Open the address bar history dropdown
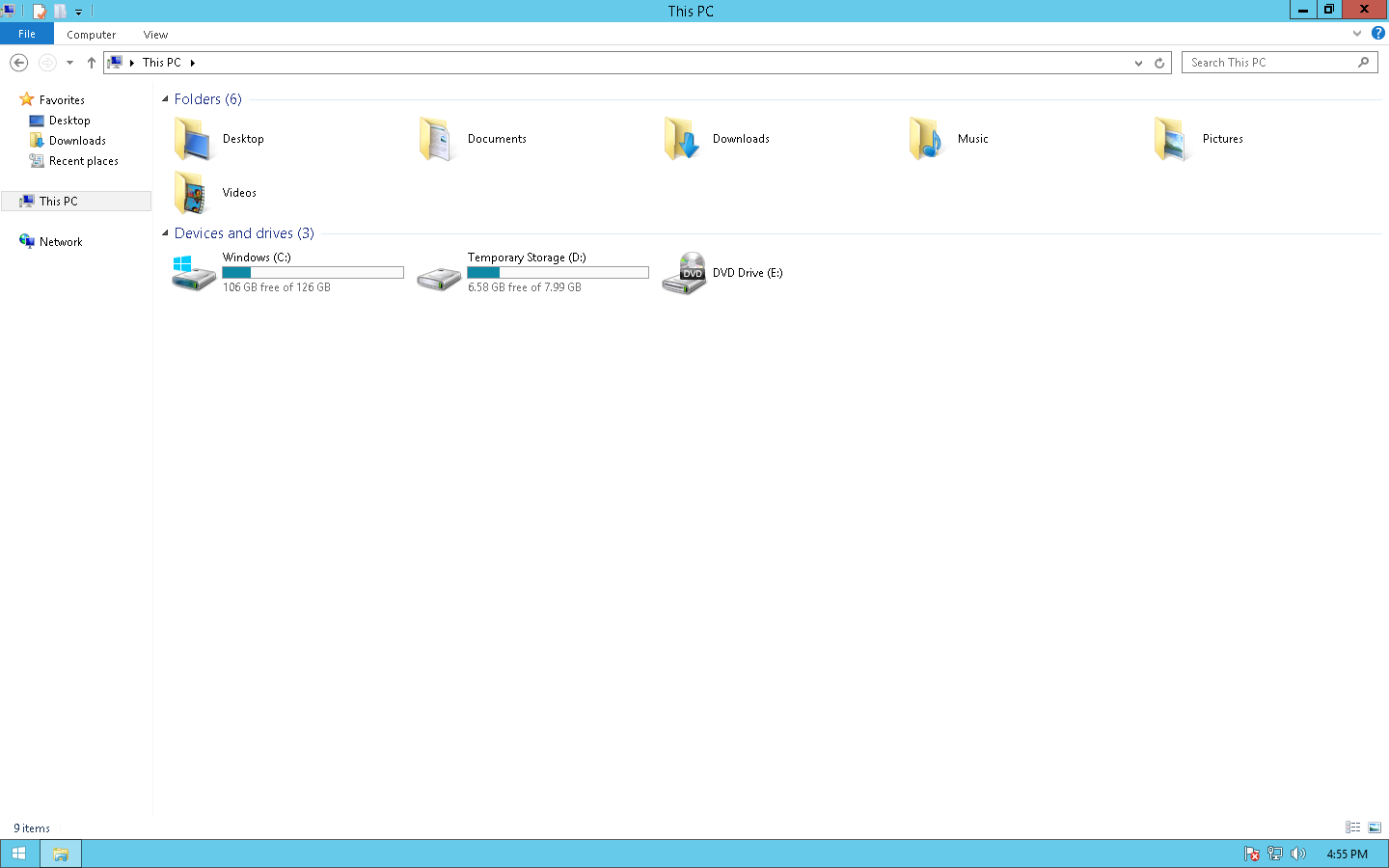Image resolution: width=1389 pixels, height=868 pixels. tap(1138, 63)
